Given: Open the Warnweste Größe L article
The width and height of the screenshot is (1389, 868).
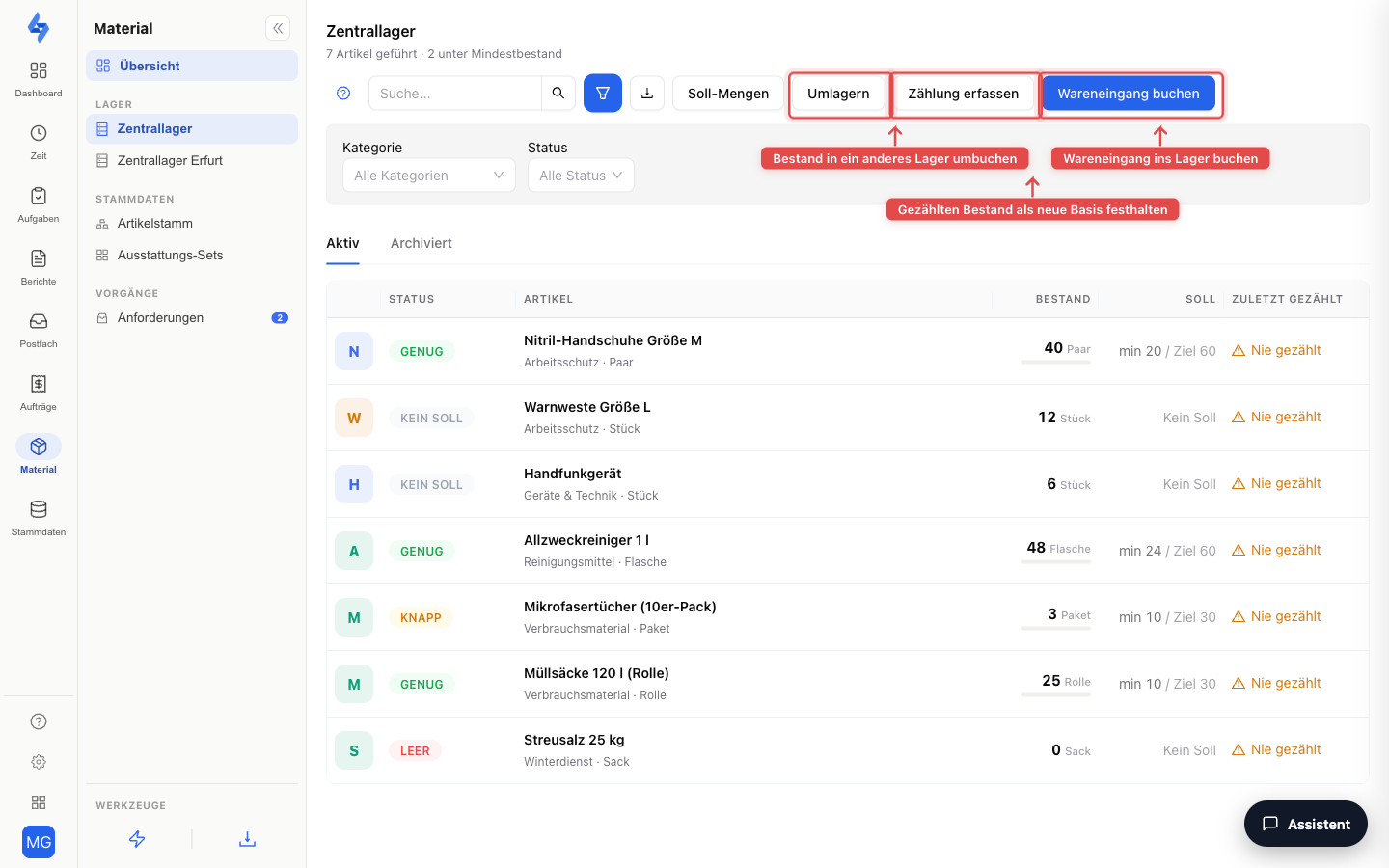Looking at the screenshot, I should click(x=587, y=407).
